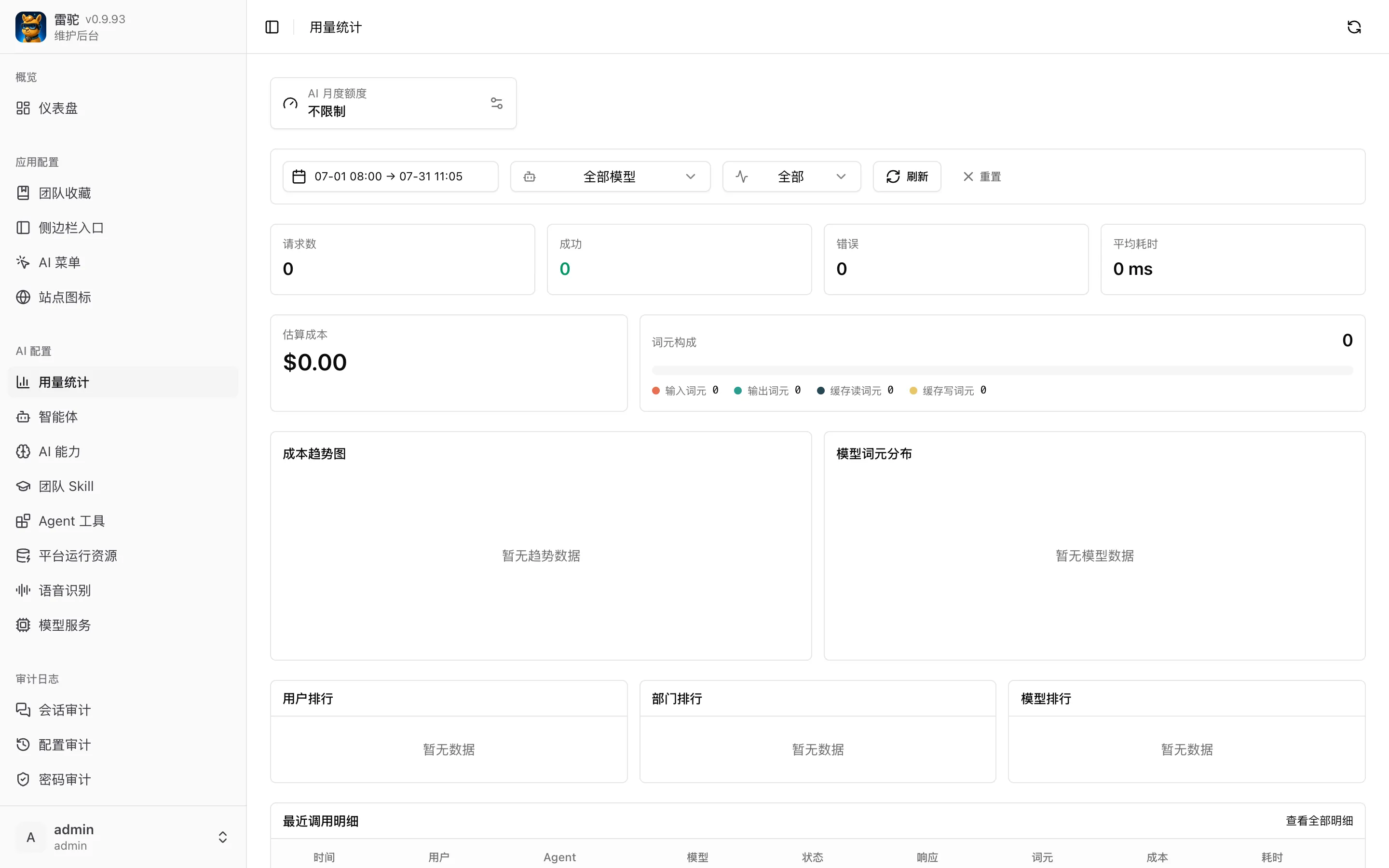Image resolution: width=1389 pixels, height=868 pixels.
Task: Click the activity pulse icon in 全部 selector
Action: point(742,176)
